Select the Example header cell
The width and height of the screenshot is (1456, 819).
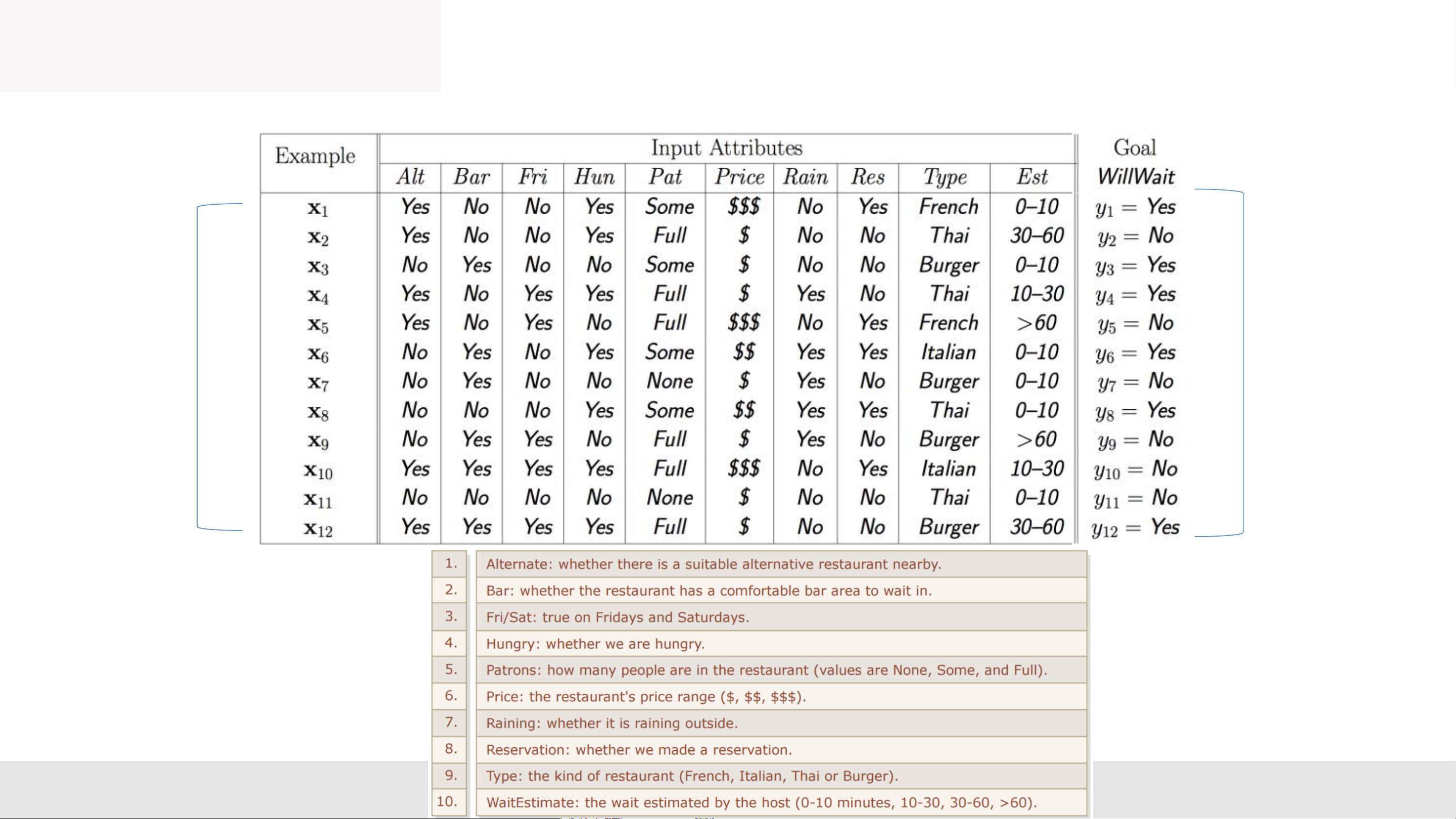click(x=315, y=156)
